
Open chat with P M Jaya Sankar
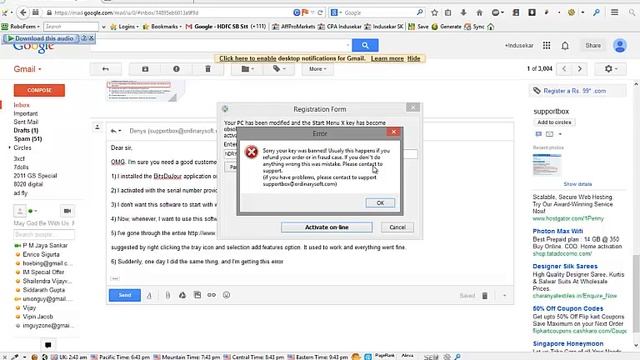pos(45,245)
